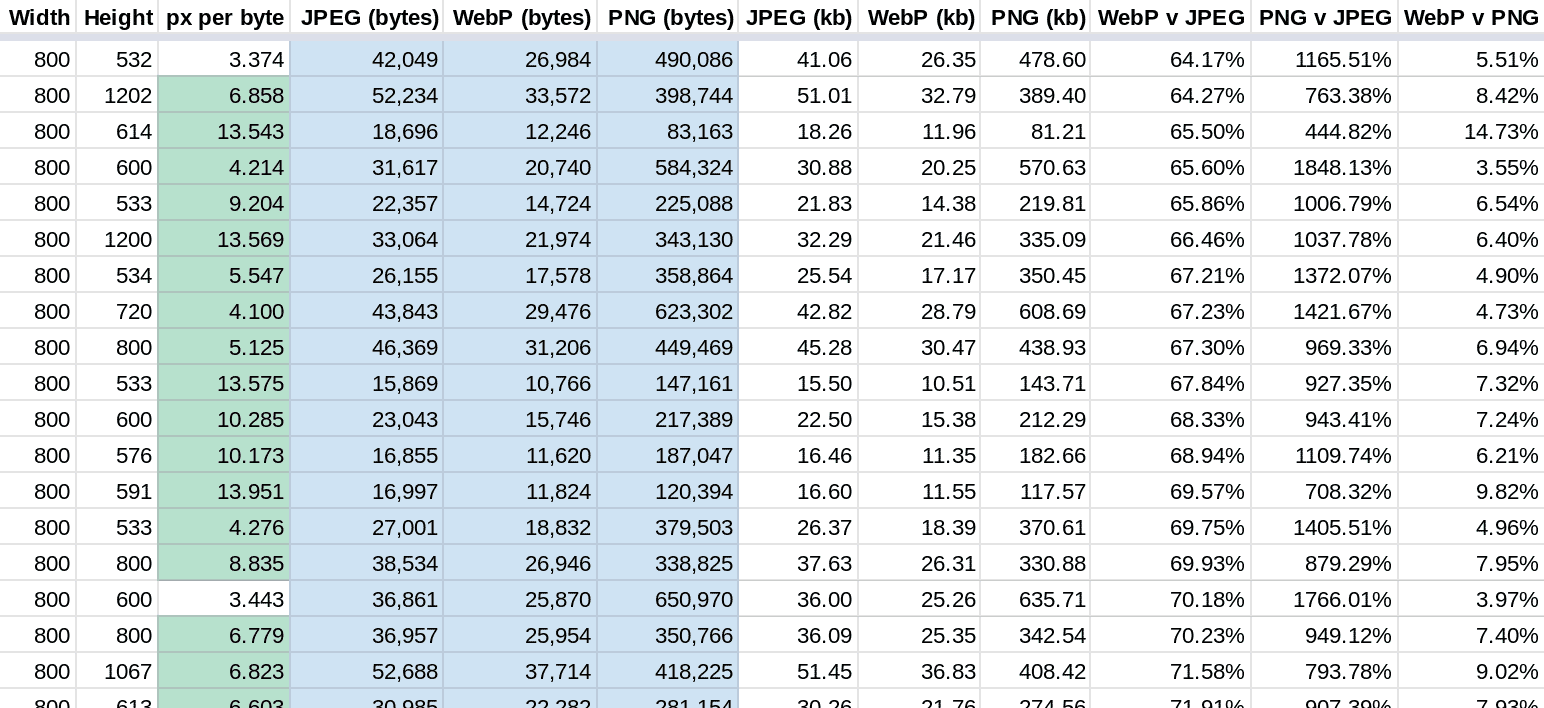This screenshot has height=708, width=1544.
Task: Click the "Width" column header
Action: click(39, 17)
